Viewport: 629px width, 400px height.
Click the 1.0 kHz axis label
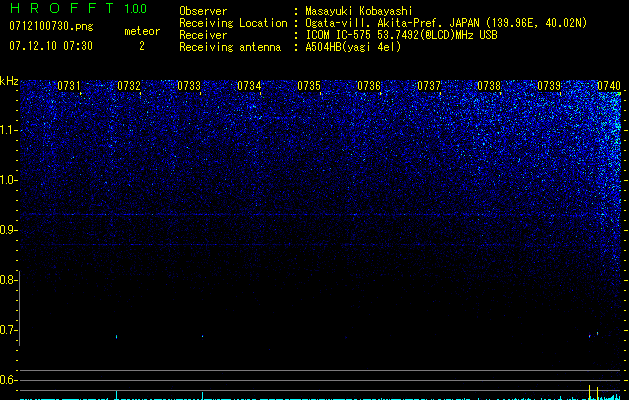point(8,180)
